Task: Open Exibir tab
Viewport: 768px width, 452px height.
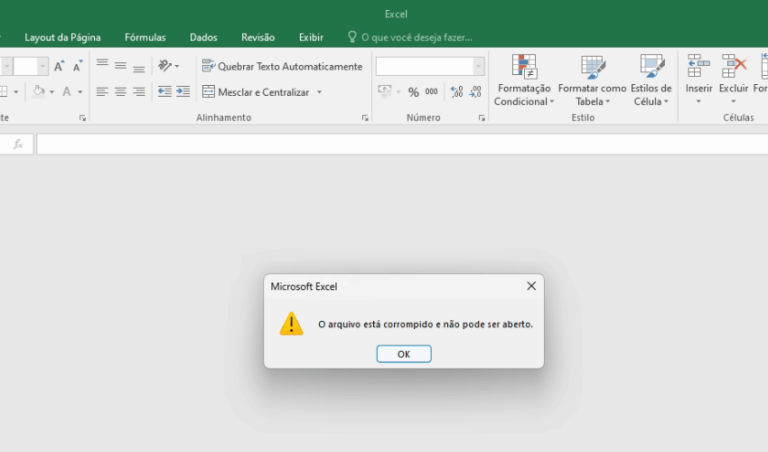Action: 311,37
